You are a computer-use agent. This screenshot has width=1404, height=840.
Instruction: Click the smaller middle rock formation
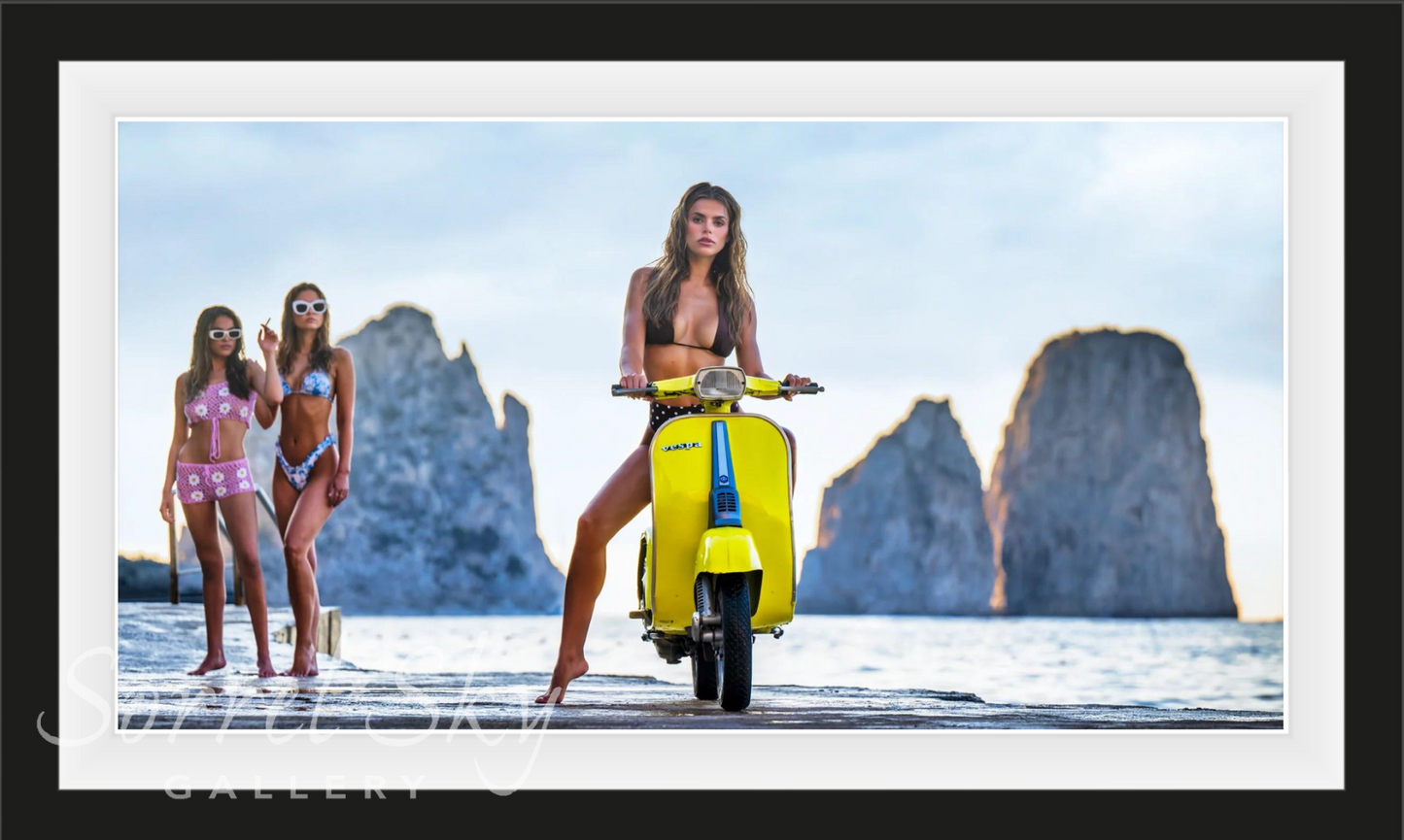(899, 515)
